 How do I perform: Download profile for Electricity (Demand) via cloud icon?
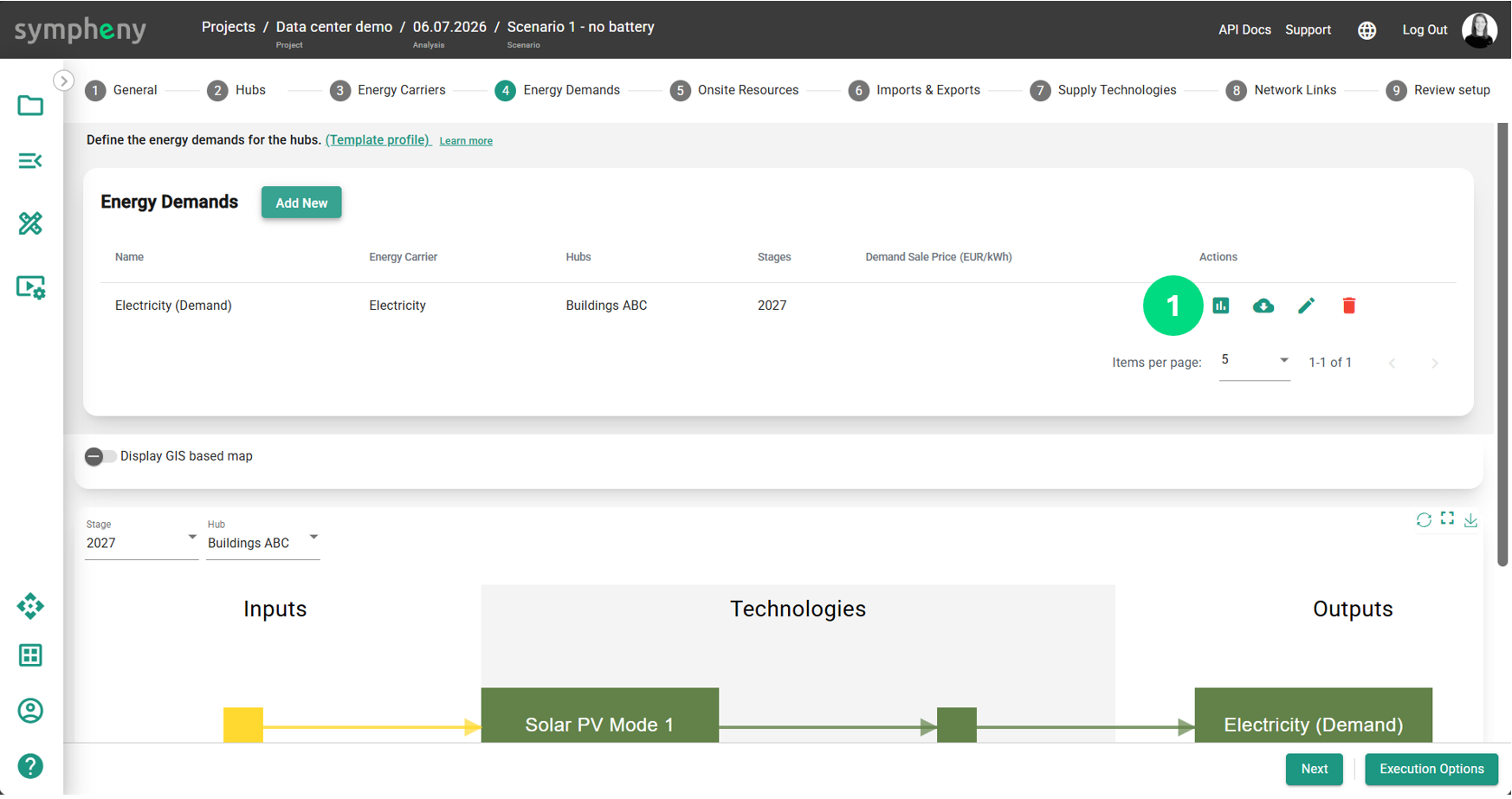[1263, 306]
